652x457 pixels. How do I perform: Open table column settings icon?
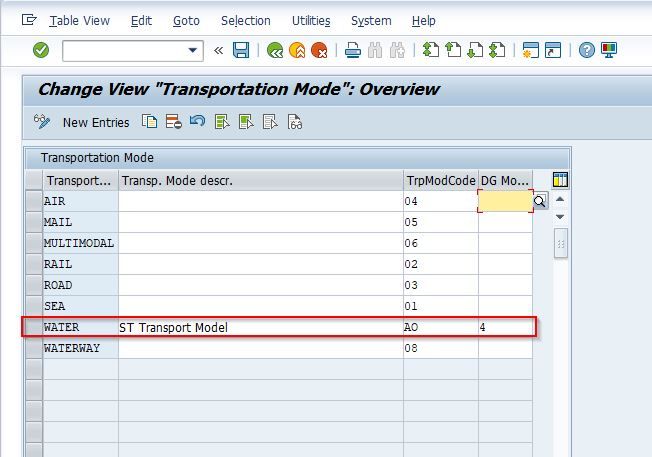coord(560,180)
